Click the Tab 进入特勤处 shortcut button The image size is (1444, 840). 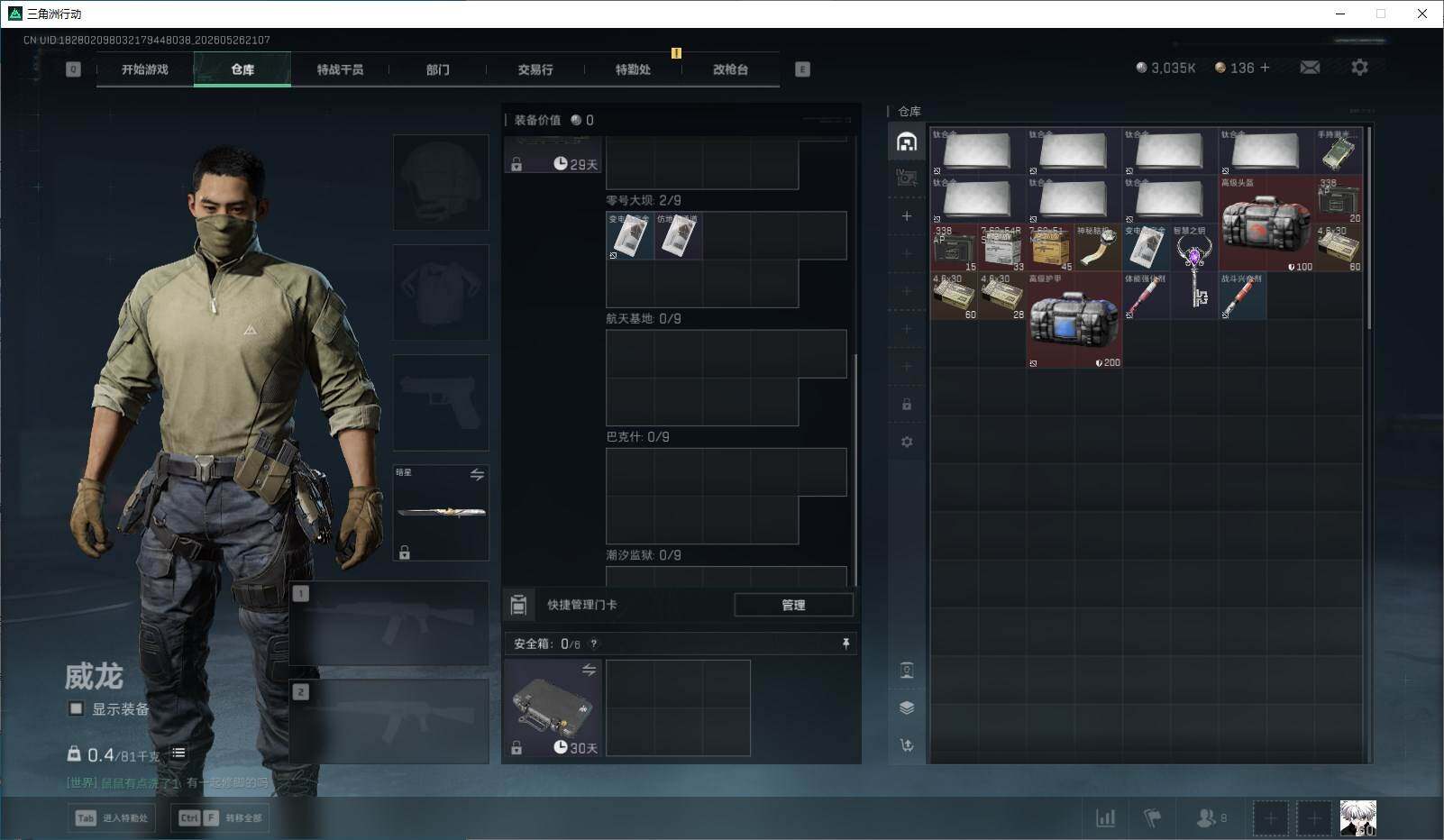112,817
